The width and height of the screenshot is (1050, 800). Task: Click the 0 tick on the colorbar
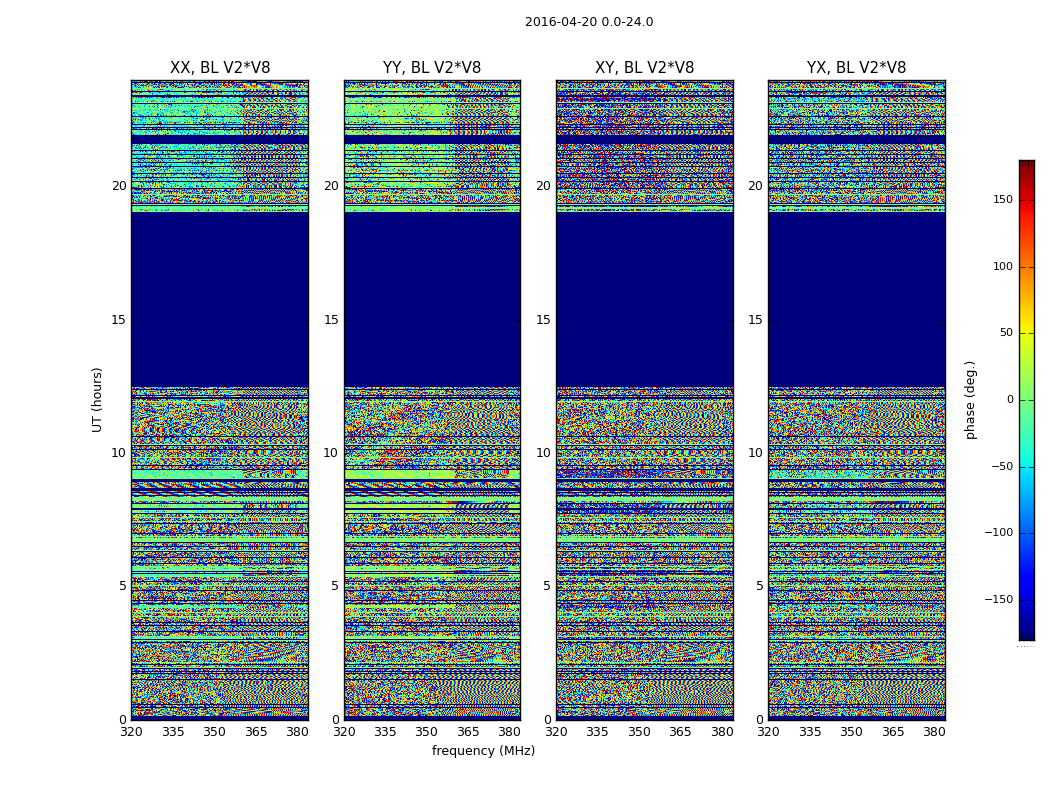1010,400
